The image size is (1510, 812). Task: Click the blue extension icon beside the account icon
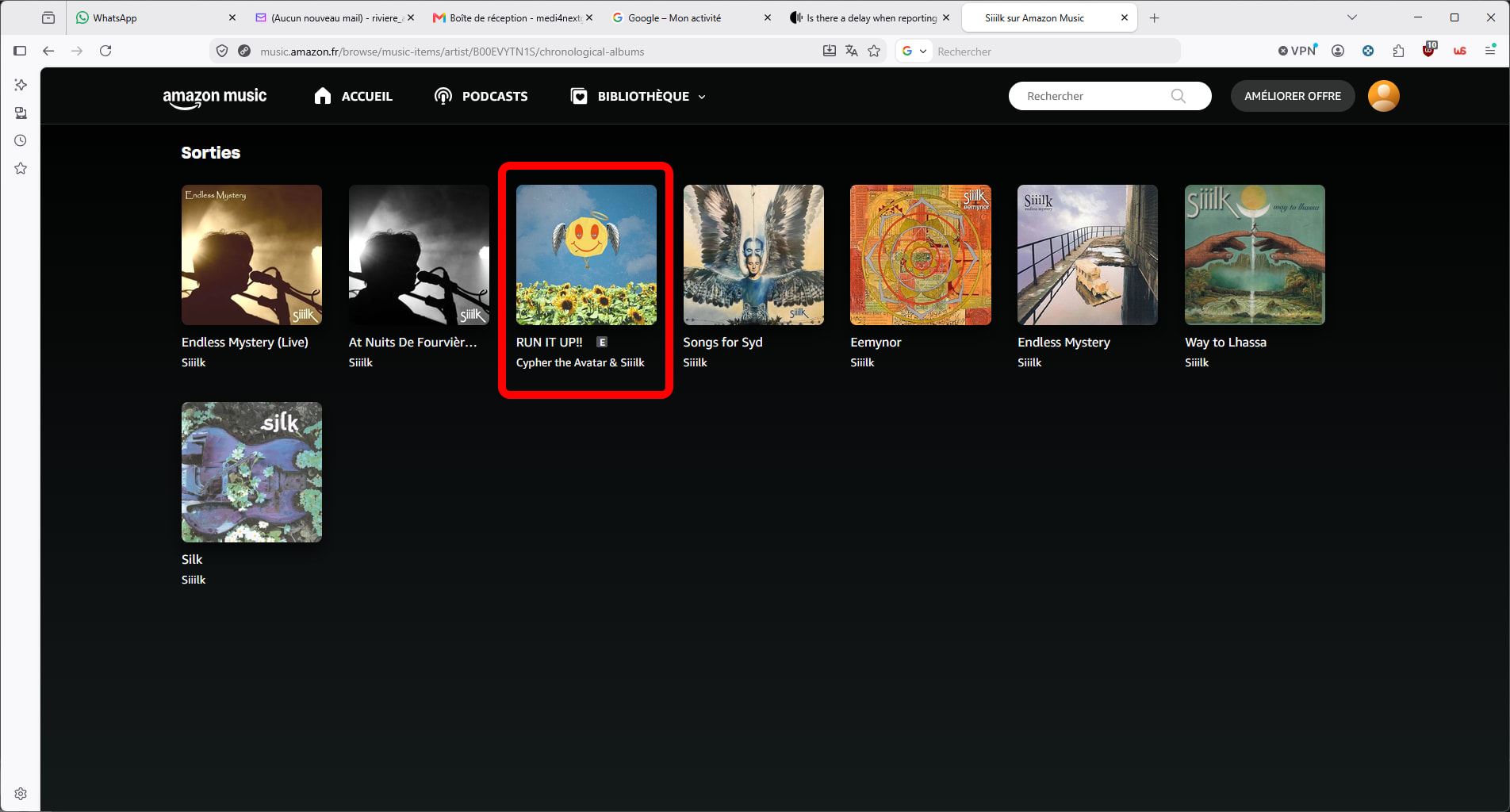[x=1368, y=51]
